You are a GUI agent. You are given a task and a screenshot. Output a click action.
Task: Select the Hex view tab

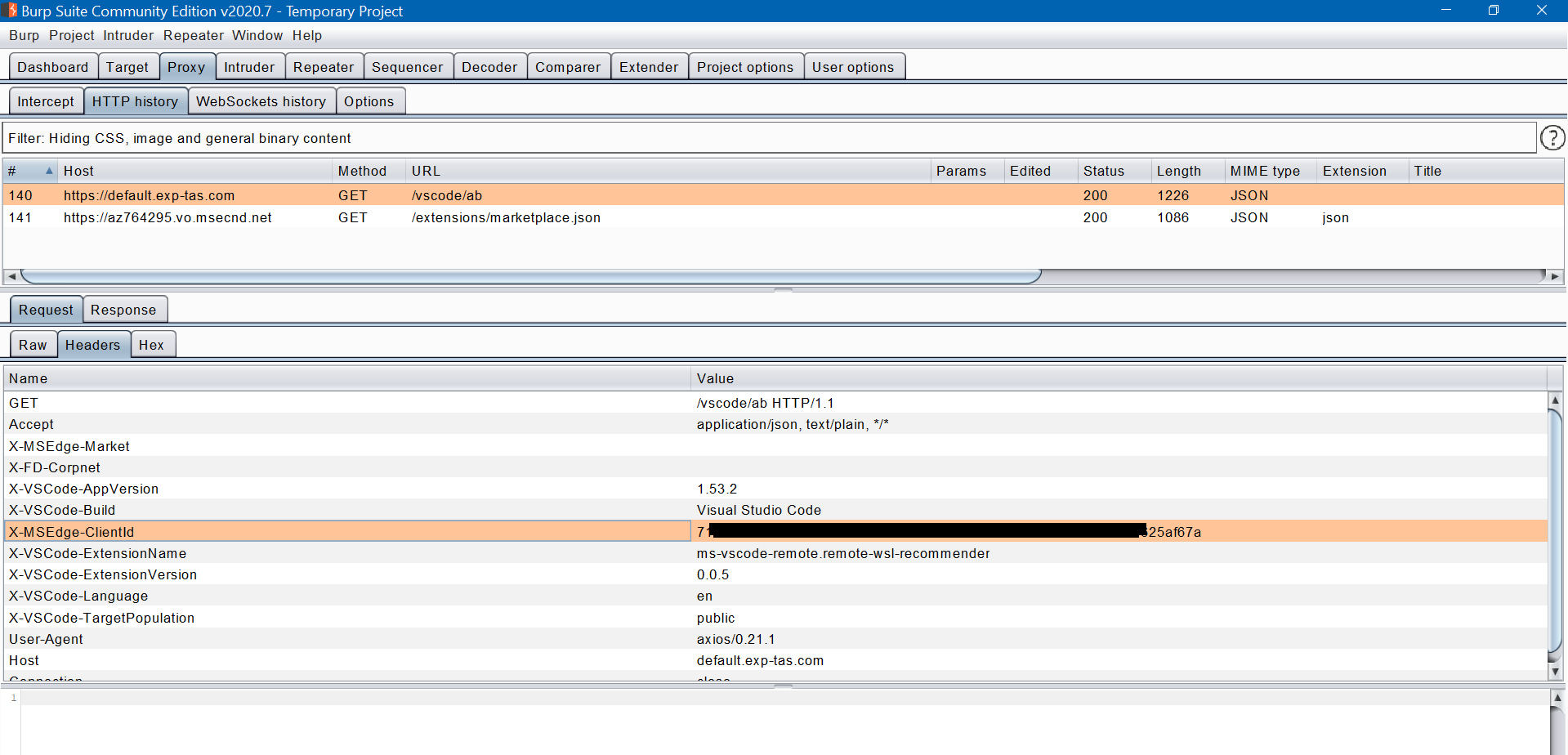tap(152, 344)
